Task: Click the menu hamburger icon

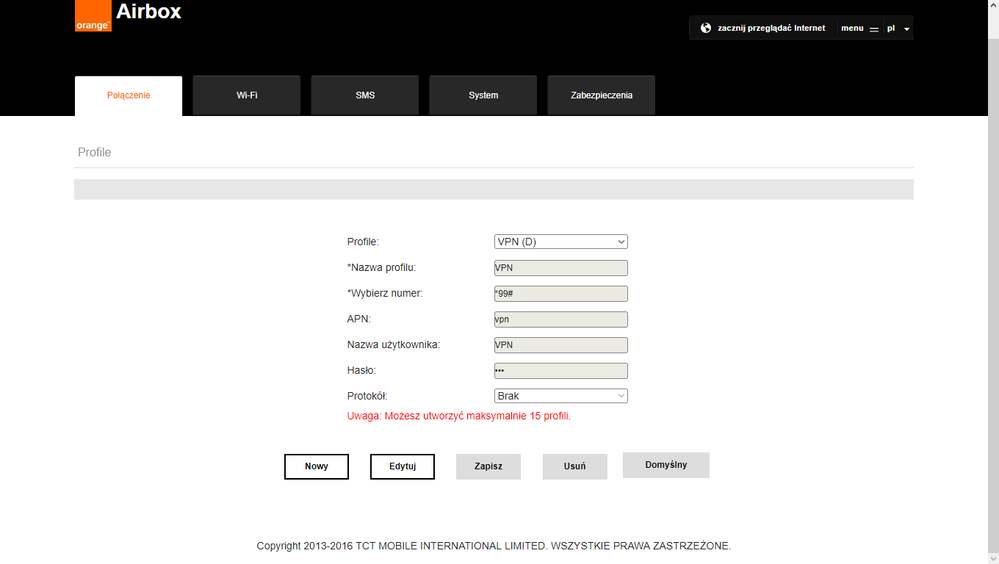Action: tap(874, 29)
